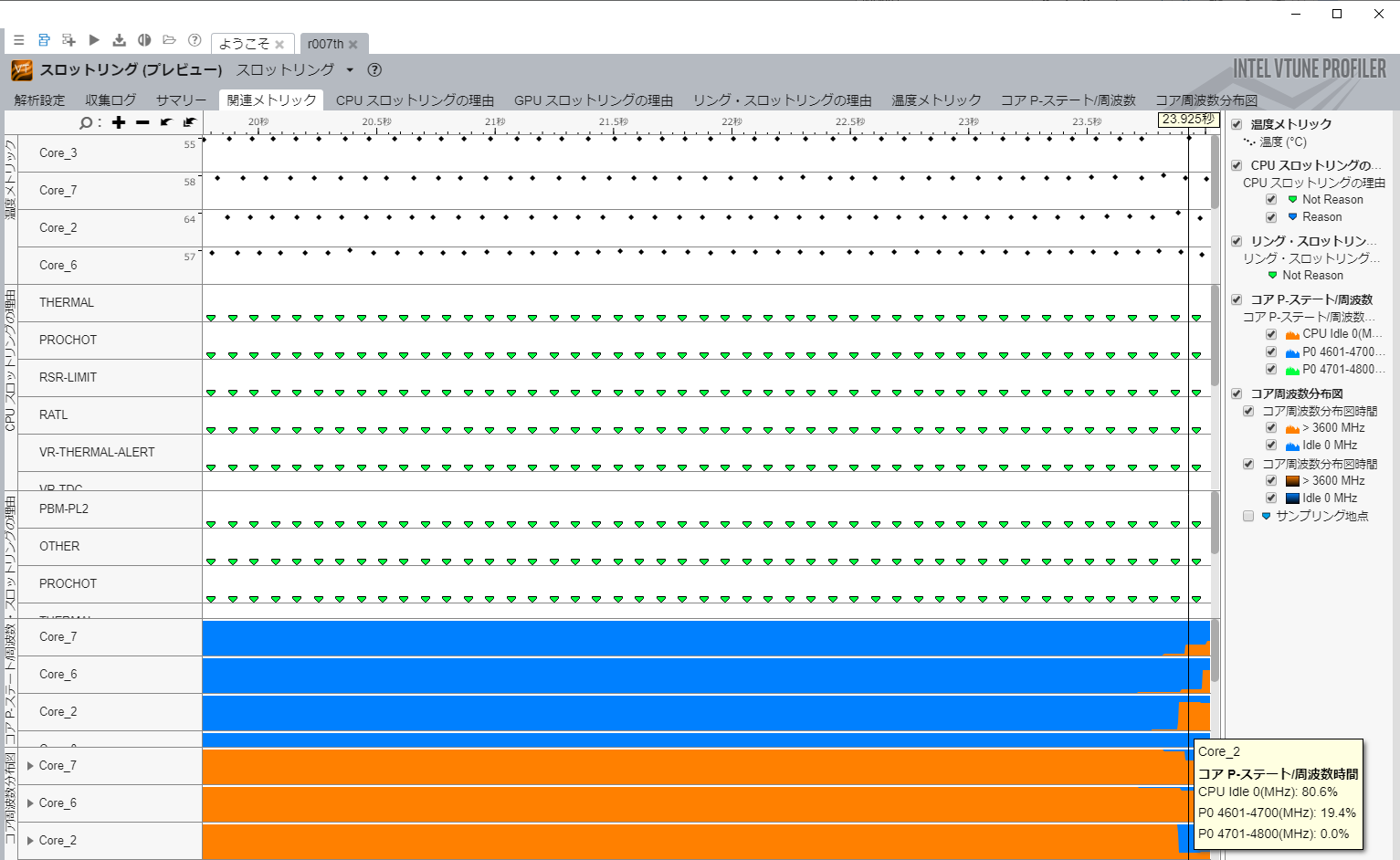The image size is (1400, 860).
Task: Expand the Core_7 row in コア周波数分布図
Action: pos(30,766)
